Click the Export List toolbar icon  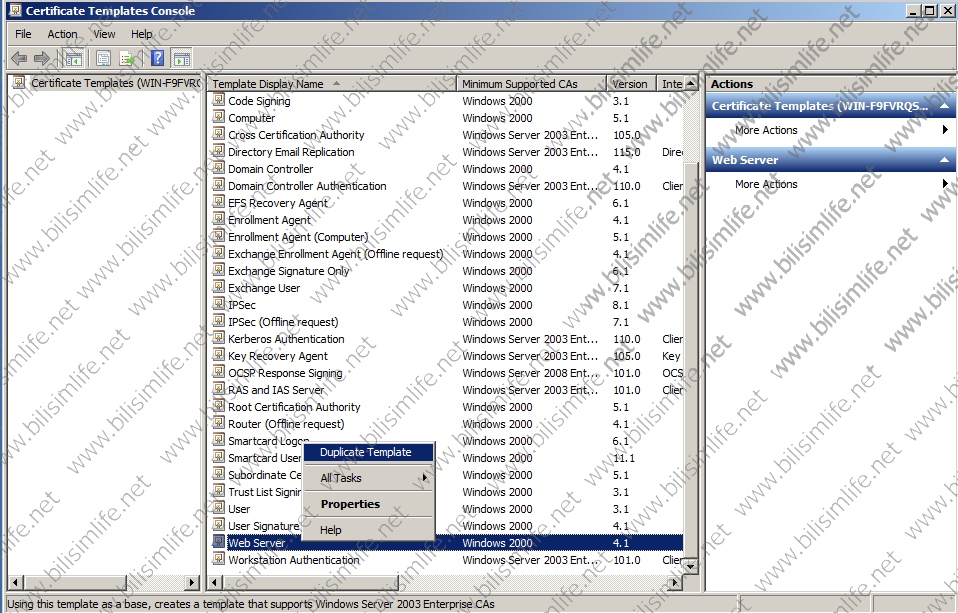tap(128, 58)
